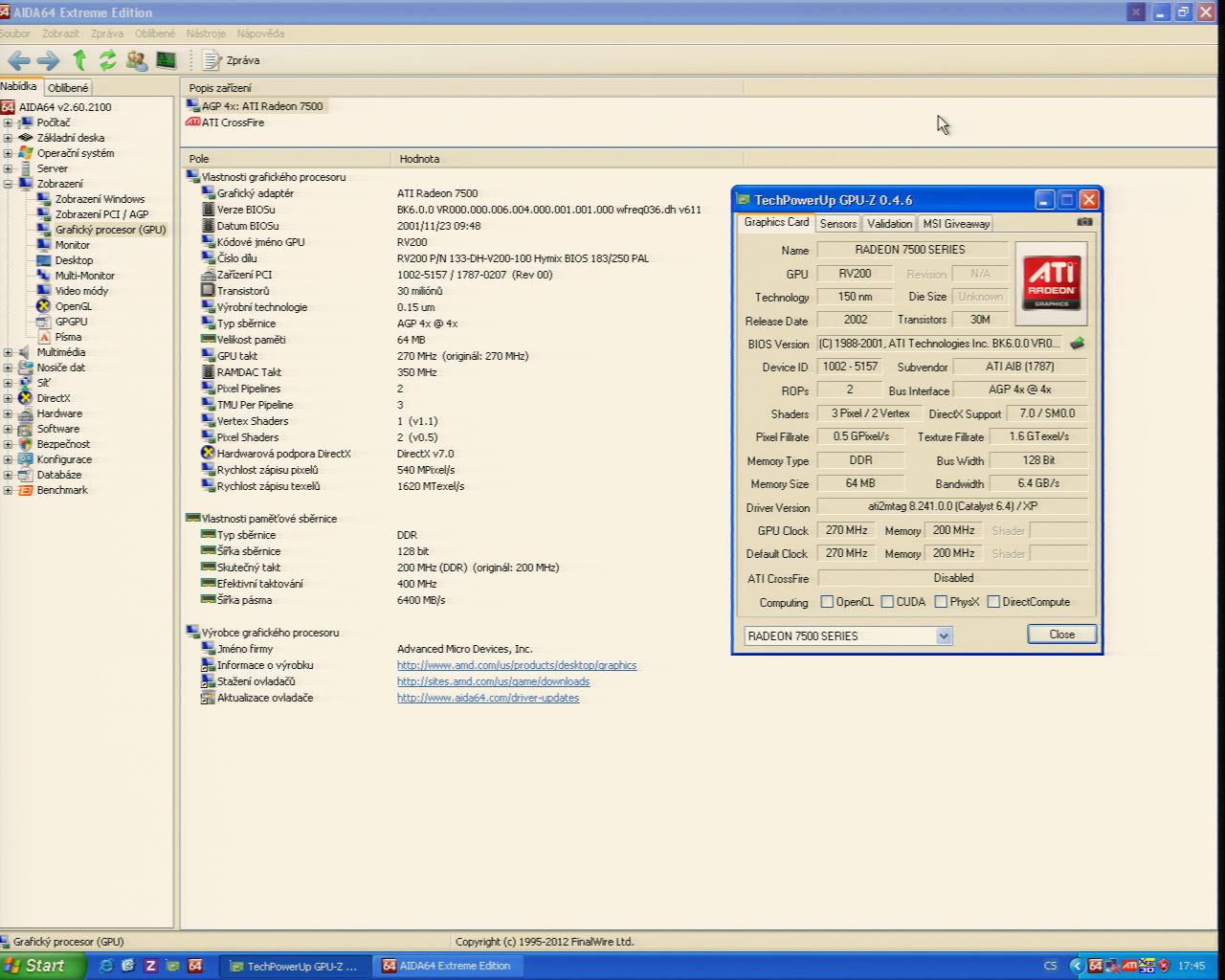Screen dimensions: 1225x980
Task: Click the Windows Start button
Action: point(43,966)
